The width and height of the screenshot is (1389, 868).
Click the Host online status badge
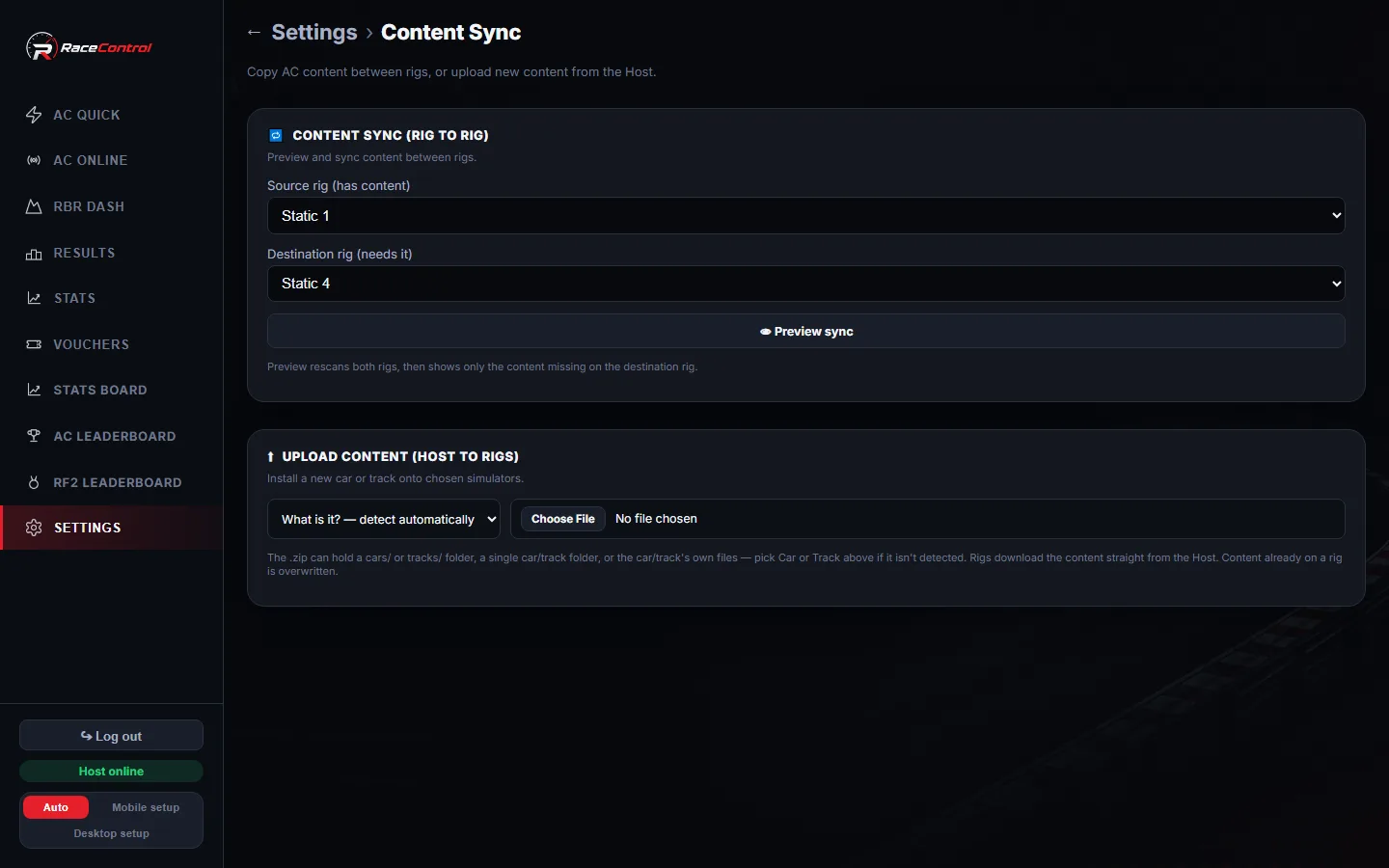tap(111, 772)
